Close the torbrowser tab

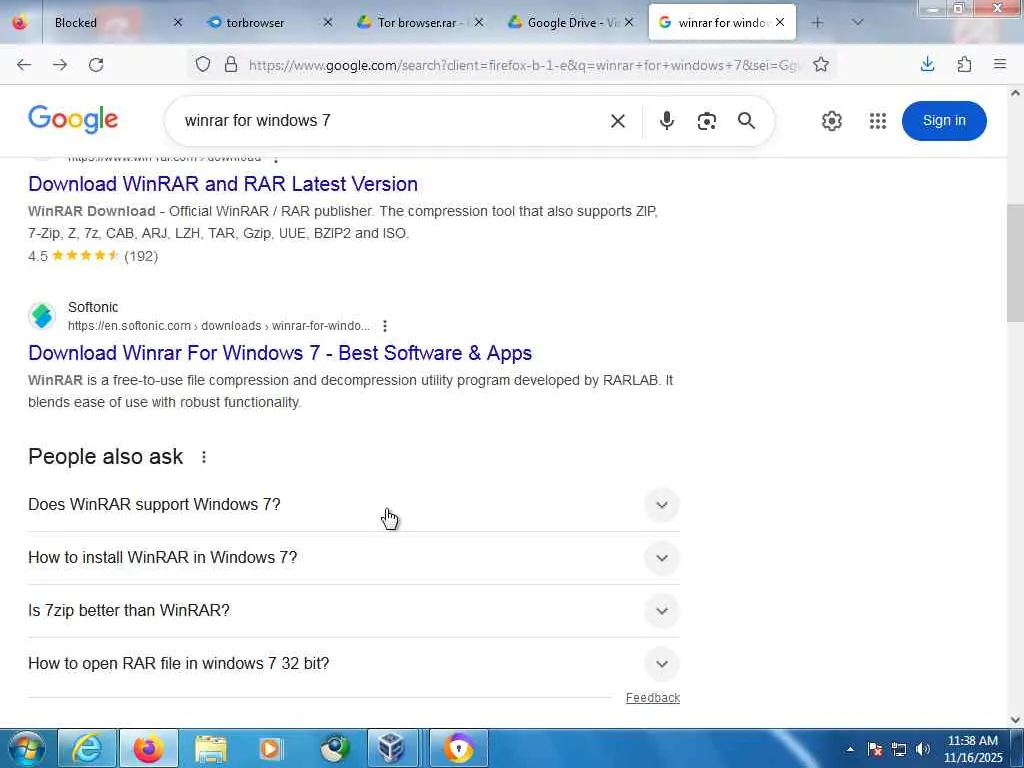(x=328, y=22)
